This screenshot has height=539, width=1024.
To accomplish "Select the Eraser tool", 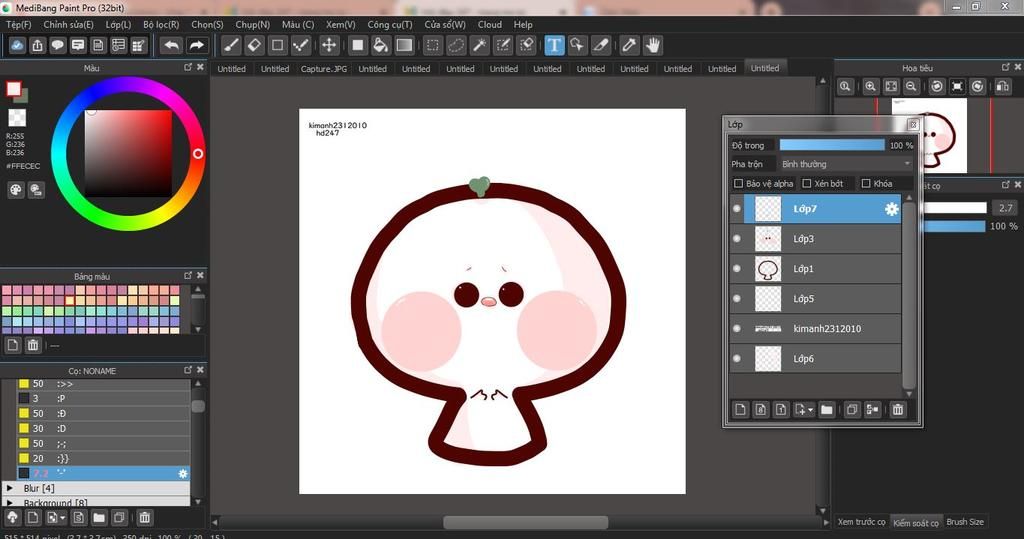I will pyautogui.click(x=255, y=45).
